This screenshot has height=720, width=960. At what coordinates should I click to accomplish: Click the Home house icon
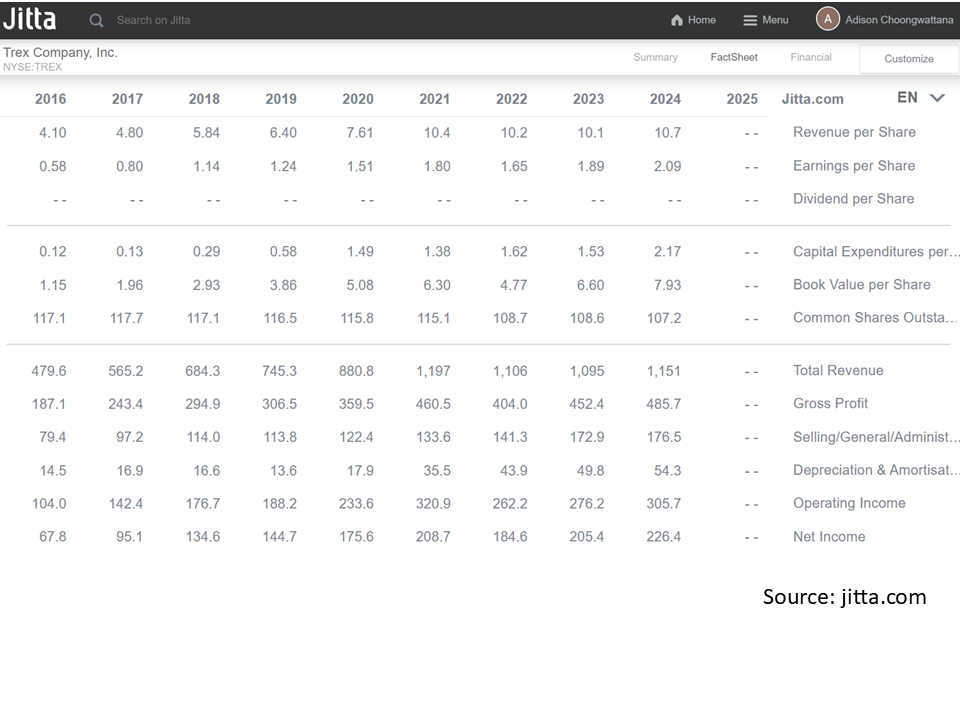point(677,20)
